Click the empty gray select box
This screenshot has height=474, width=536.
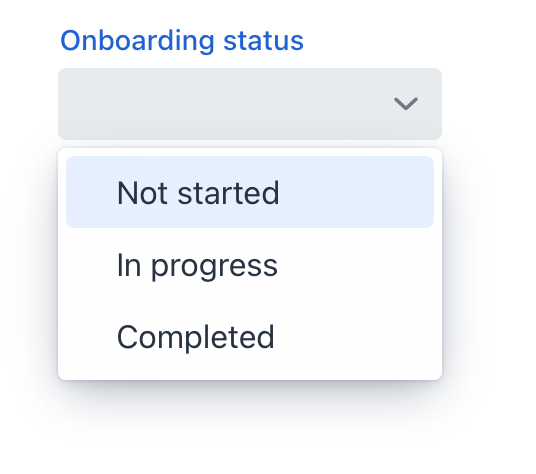click(x=250, y=104)
